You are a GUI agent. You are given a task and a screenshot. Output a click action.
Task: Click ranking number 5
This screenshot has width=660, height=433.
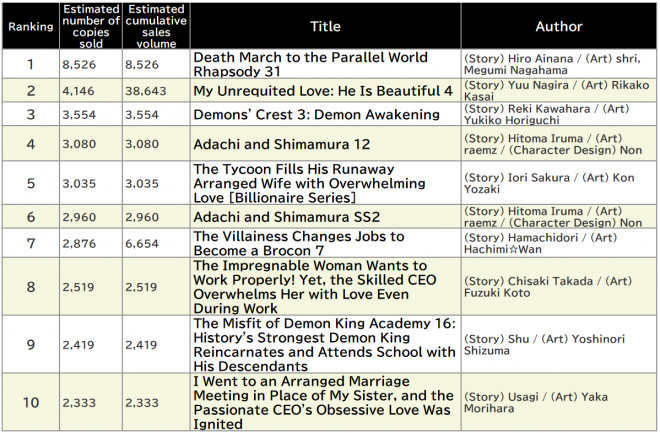pyautogui.click(x=31, y=183)
